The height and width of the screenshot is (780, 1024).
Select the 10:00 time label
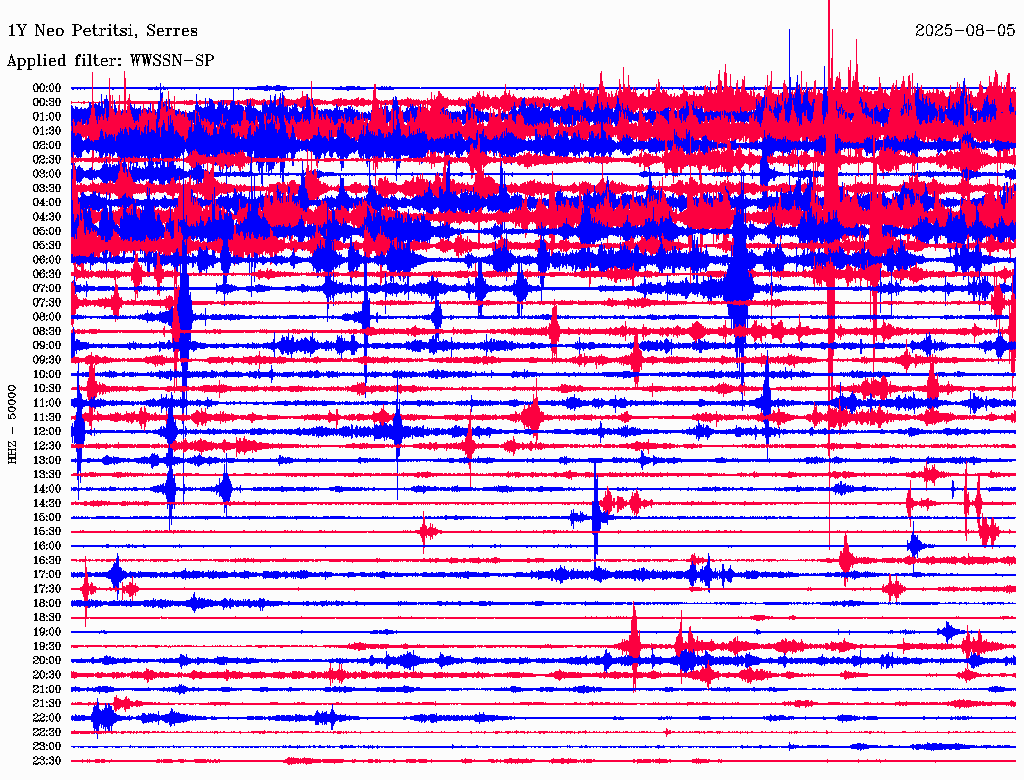tap(47, 374)
